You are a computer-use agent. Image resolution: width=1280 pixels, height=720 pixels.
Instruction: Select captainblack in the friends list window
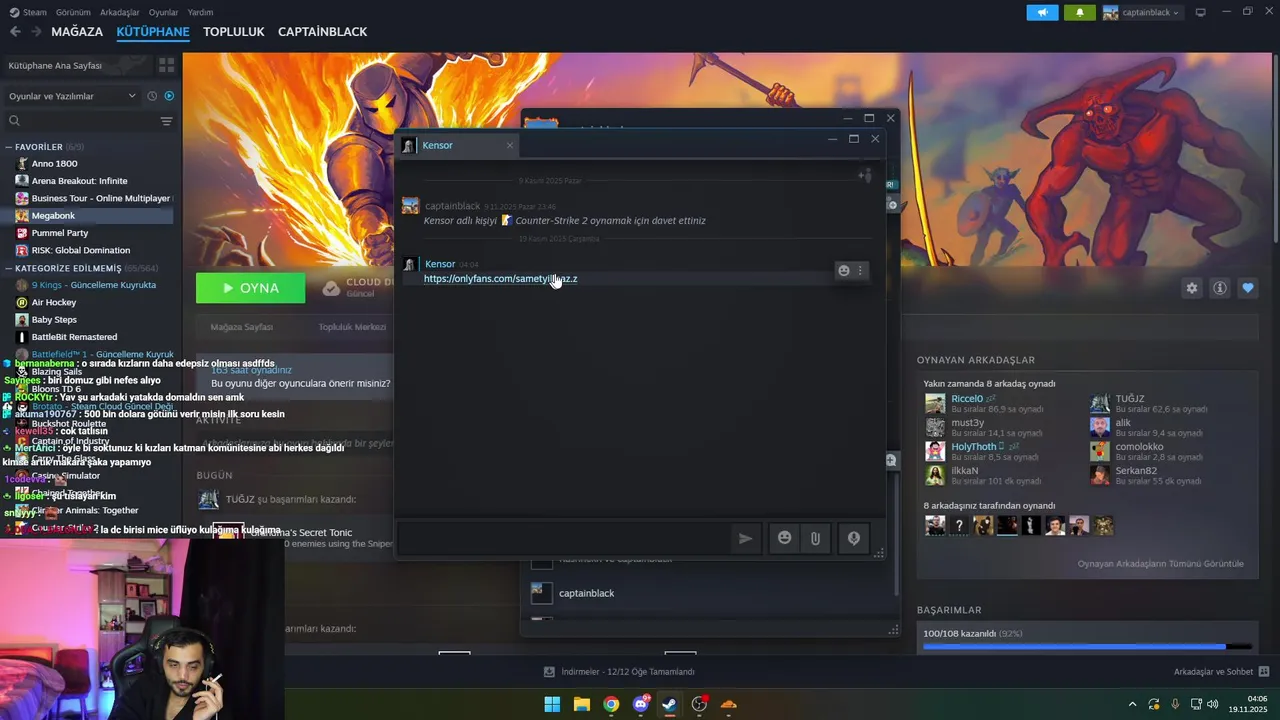pyautogui.click(x=586, y=593)
